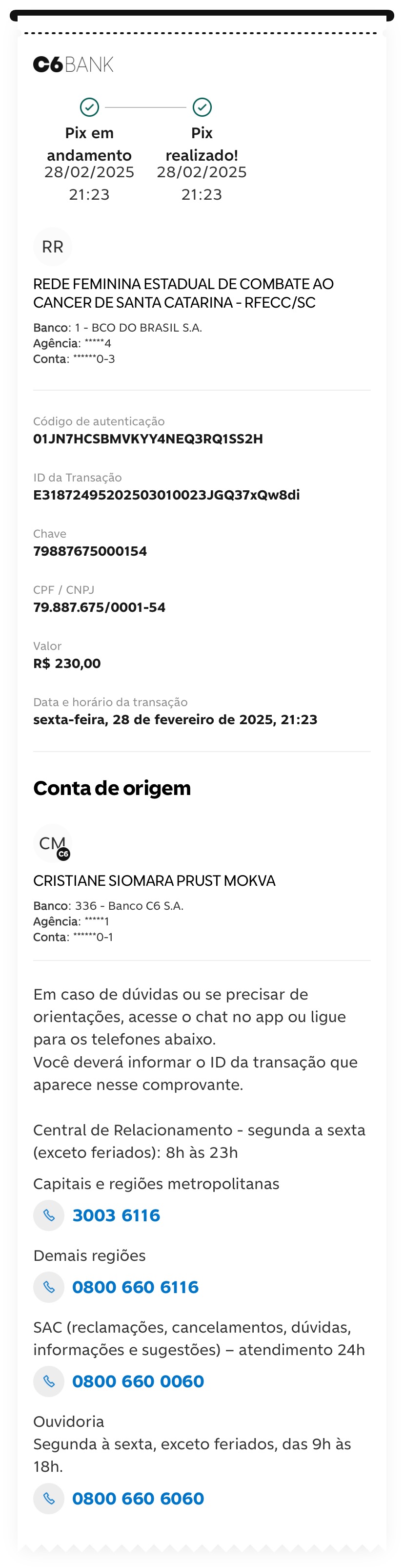Image resolution: width=404 pixels, height=1568 pixels.
Task: Call the SAC number 0800 660 0060
Action: (x=138, y=1381)
